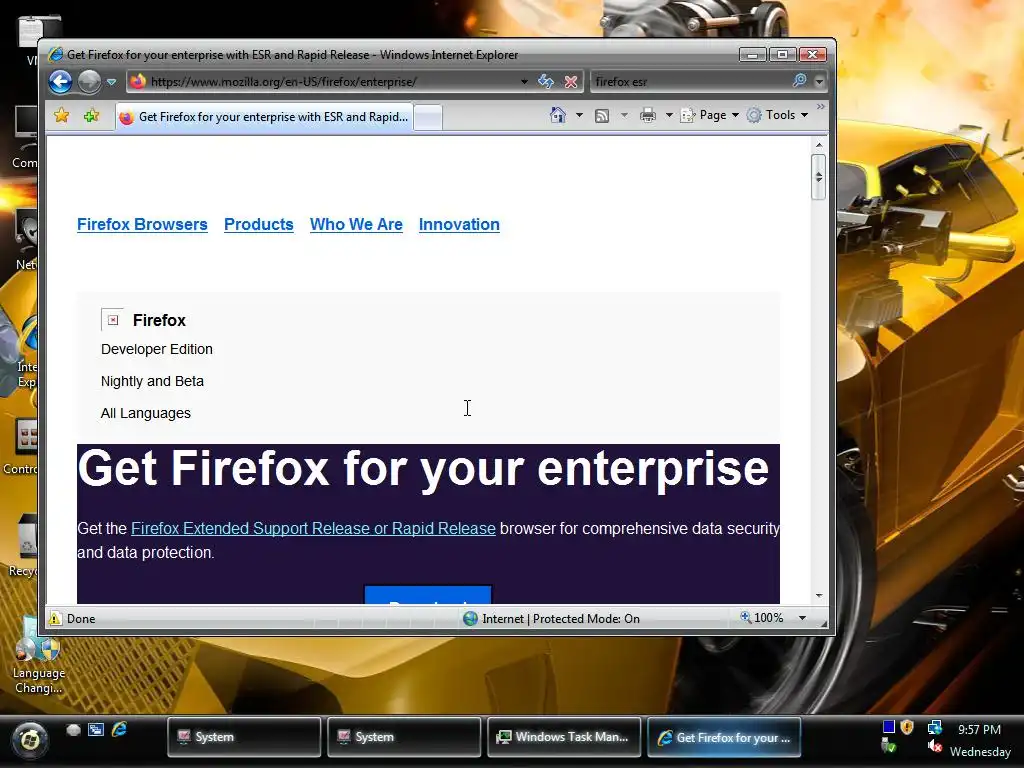The width and height of the screenshot is (1024, 768).
Task: Switch to the first System taskbar button
Action: coord(244,737)
